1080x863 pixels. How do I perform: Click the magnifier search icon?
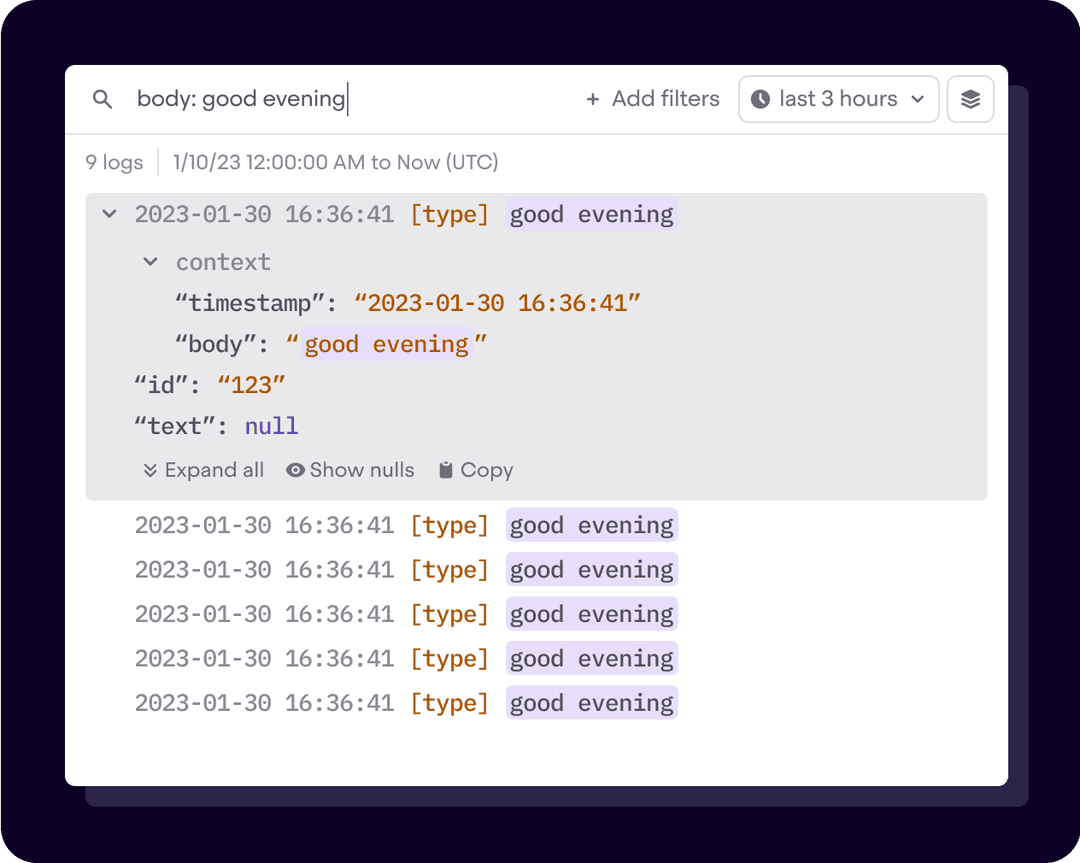(x=102, y=99)
